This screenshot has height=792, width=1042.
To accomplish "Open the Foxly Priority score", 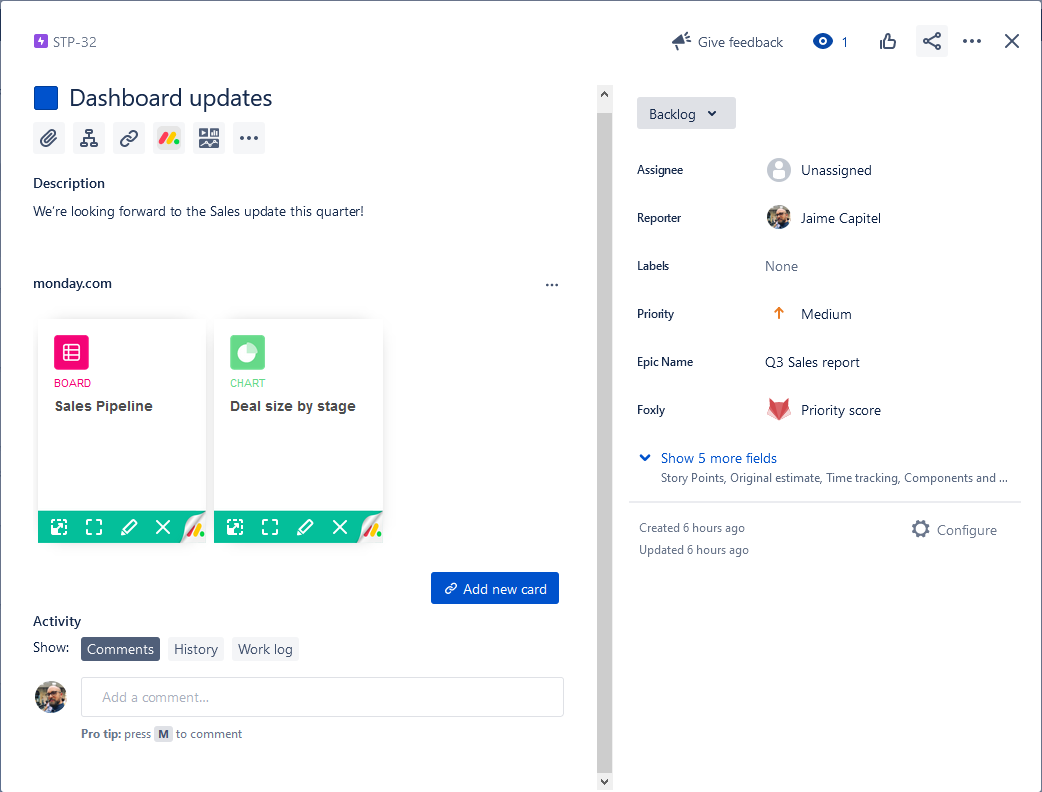I will click(x=840, y=411).
